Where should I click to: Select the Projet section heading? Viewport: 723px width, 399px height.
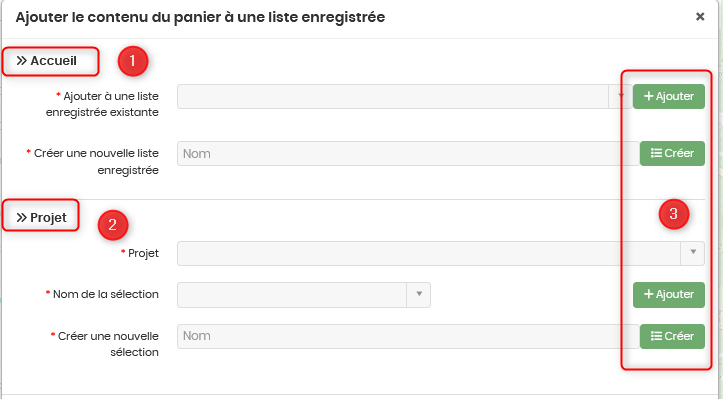coord(48,218)
